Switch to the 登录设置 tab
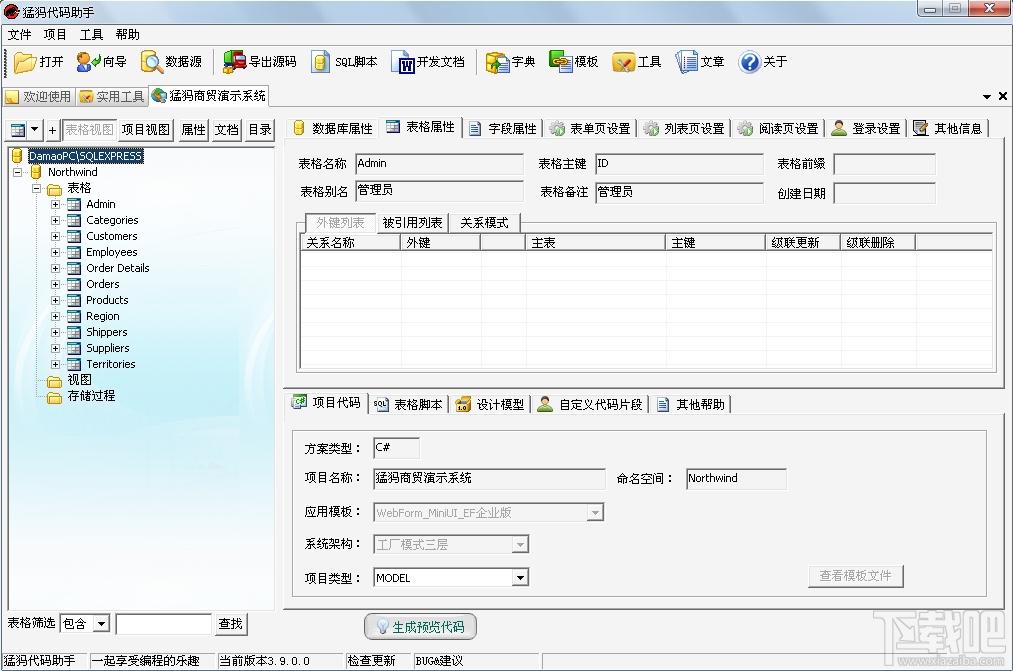Image resolution: width=1013 pixels, height=671 pixels. [867, 129]
